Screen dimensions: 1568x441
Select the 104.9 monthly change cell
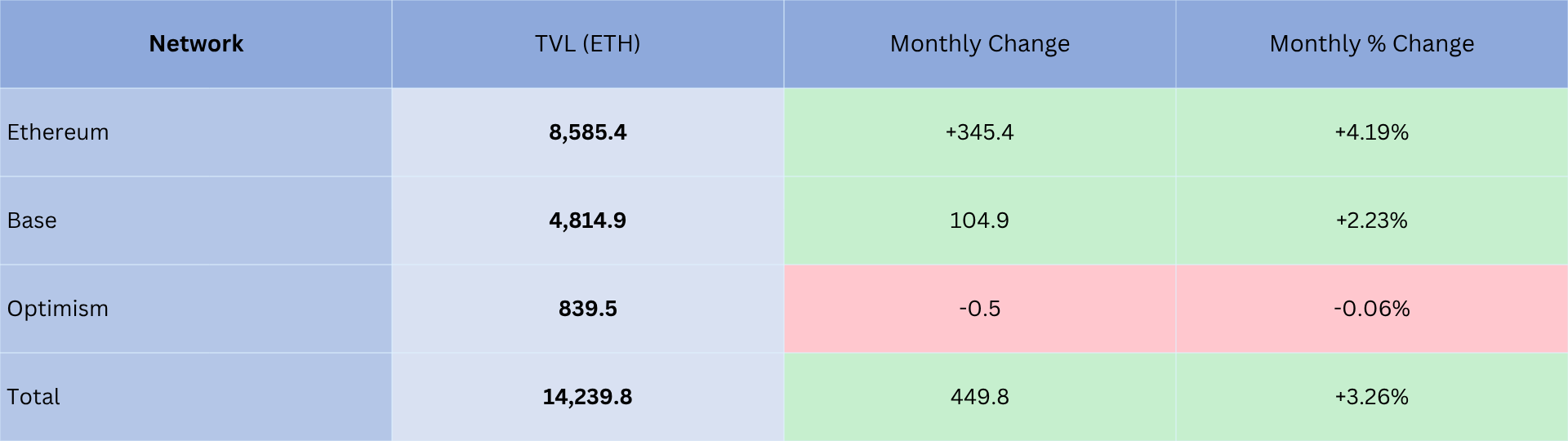tap(979, 220)
